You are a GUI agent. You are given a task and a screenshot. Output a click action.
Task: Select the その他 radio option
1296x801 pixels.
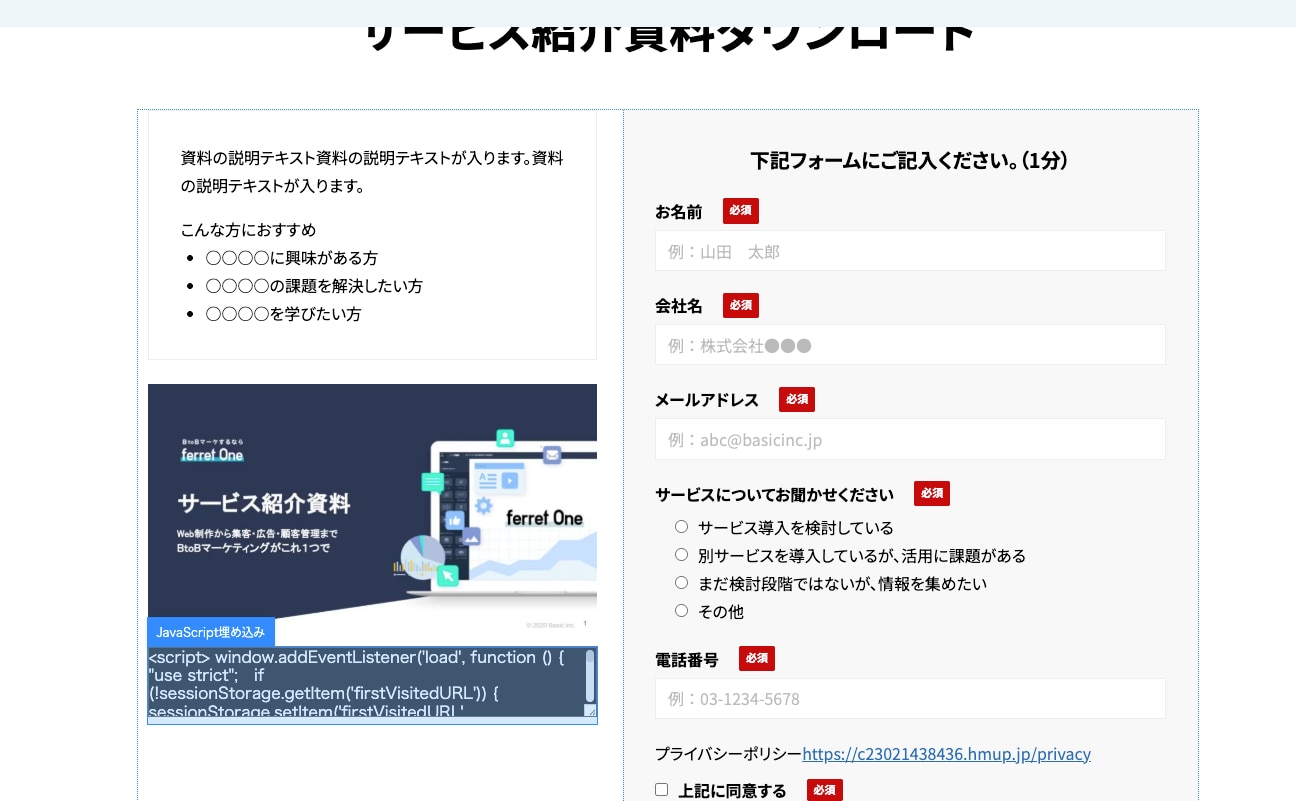click(x=682, y=610)
